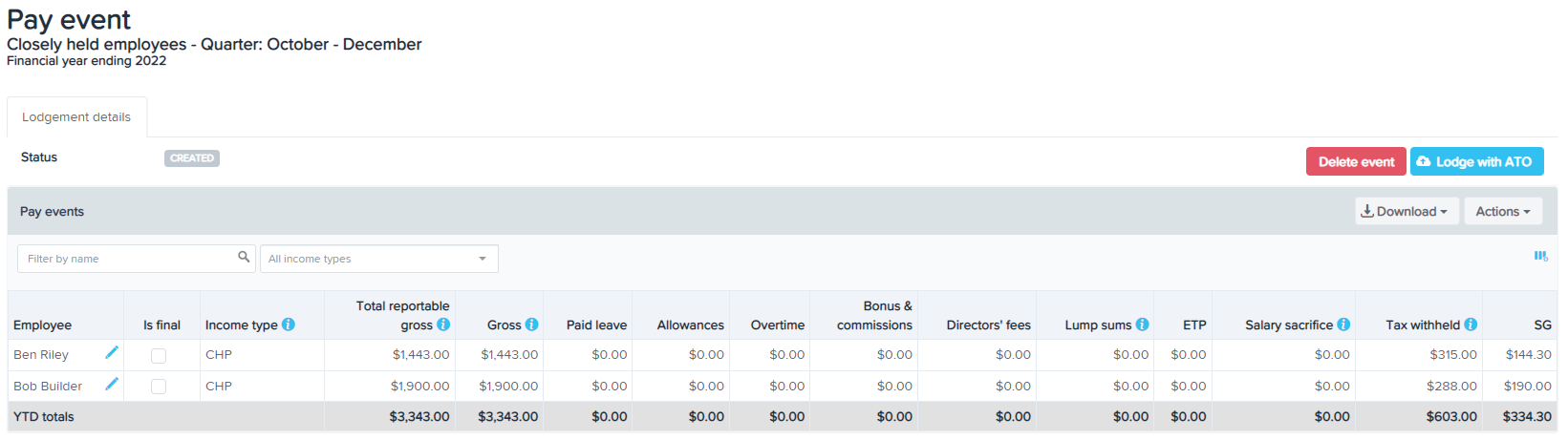Viewport: 1568px width, 440px height.
Task: Tick Is final checkbox for Ben Riley
Action: 159,355
